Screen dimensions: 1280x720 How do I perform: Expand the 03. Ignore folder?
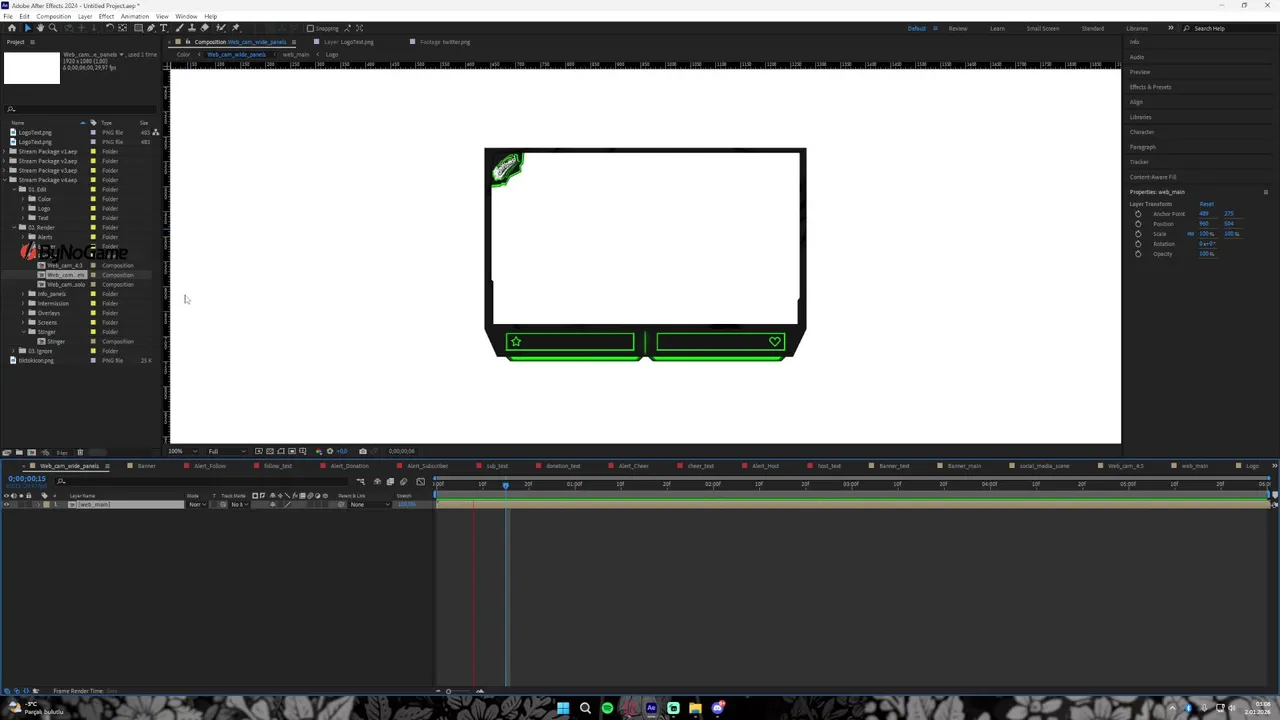point(13,351)
